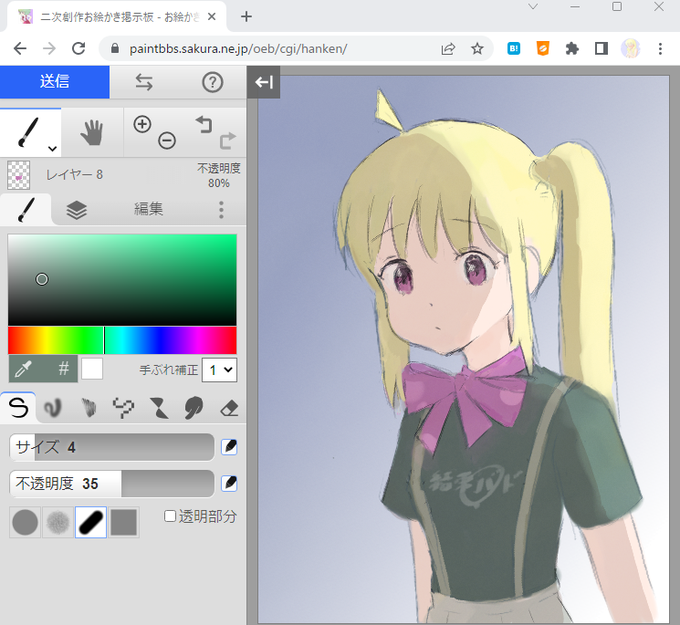Open the tab search chevron
The image size is (680, 625).
[533, 7]
